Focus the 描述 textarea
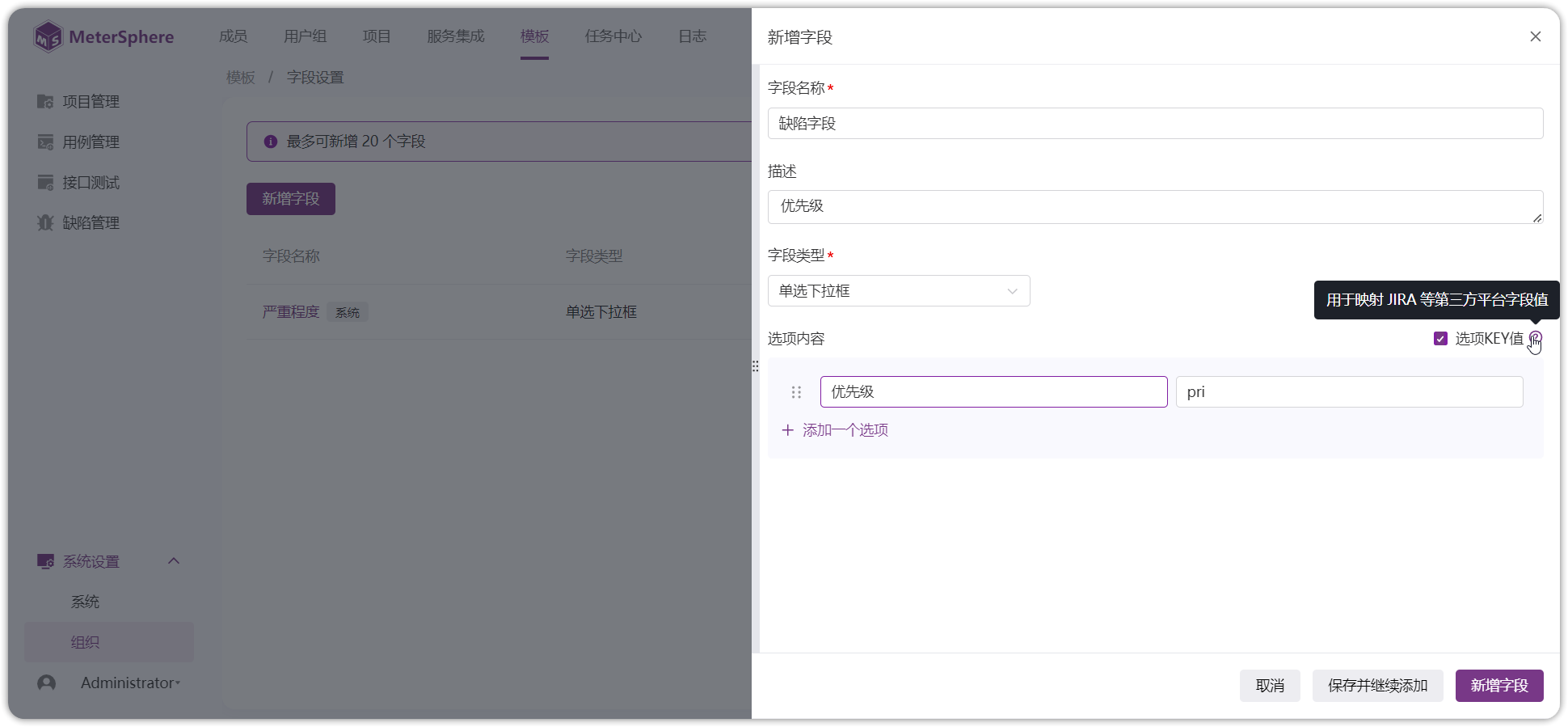Image resolution: width=1568 pixels, height=727 pixels. (1156, 207)
